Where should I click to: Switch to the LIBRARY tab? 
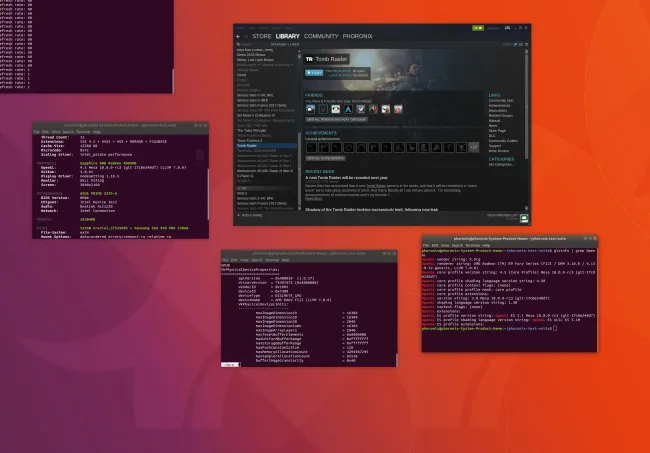pyautogui.click(x=287, y=36)
